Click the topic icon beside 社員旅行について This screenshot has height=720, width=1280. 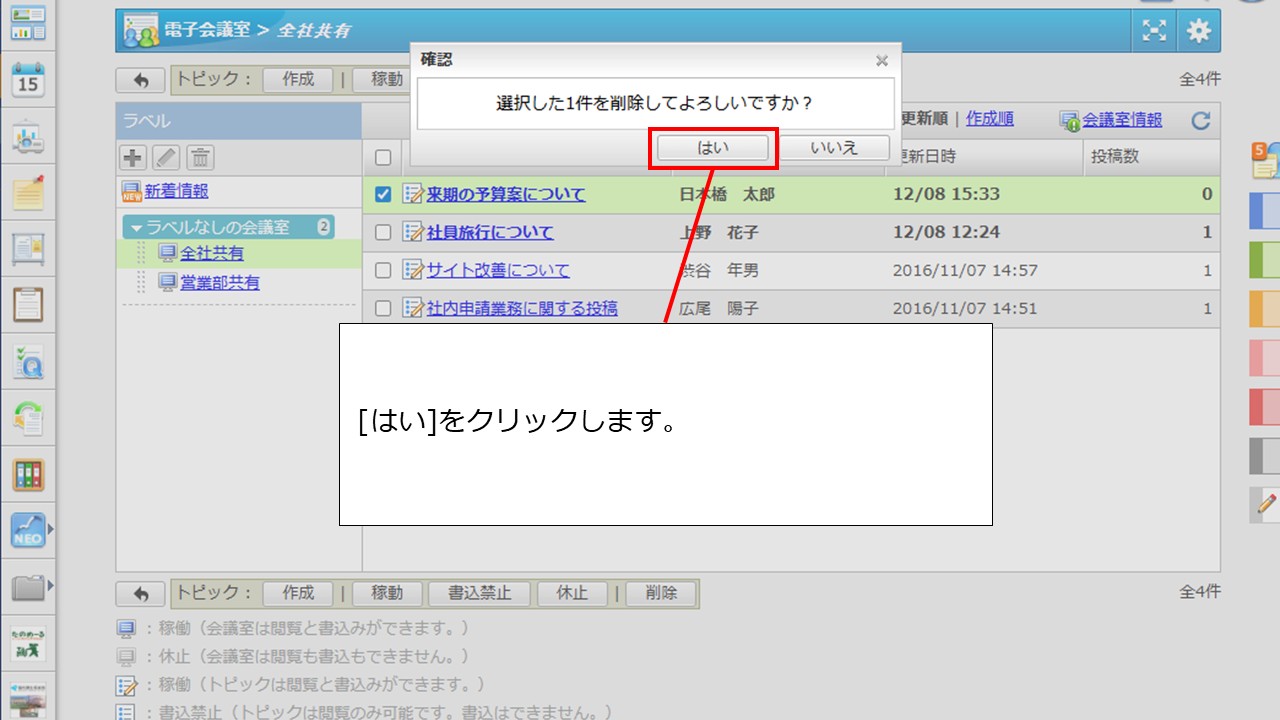pyautogui.click(x=413, y=232)
